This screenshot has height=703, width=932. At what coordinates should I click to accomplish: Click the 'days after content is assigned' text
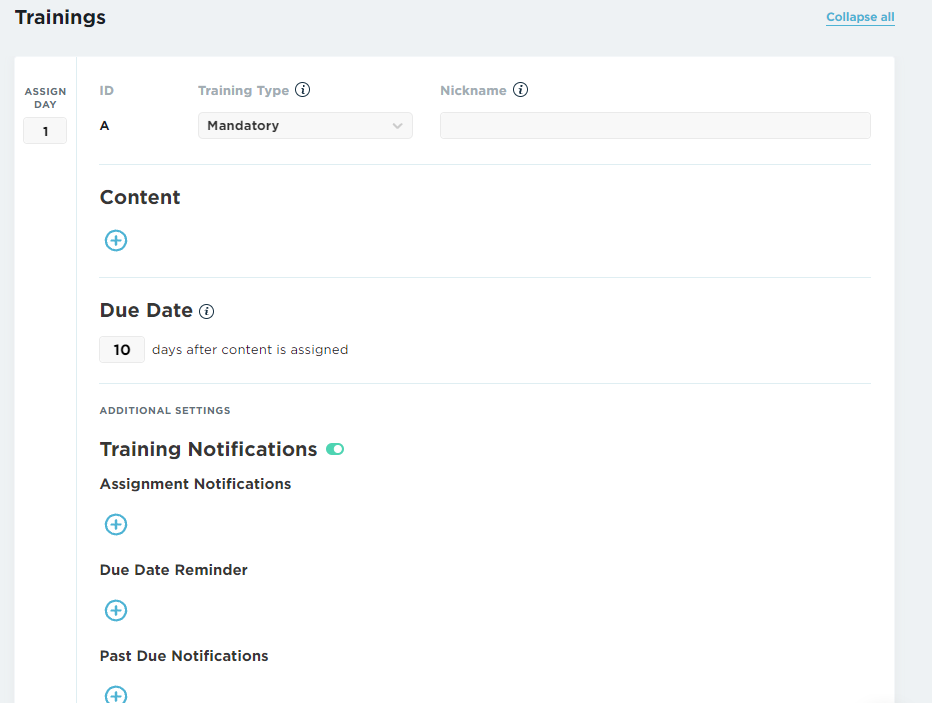[250, 349]
